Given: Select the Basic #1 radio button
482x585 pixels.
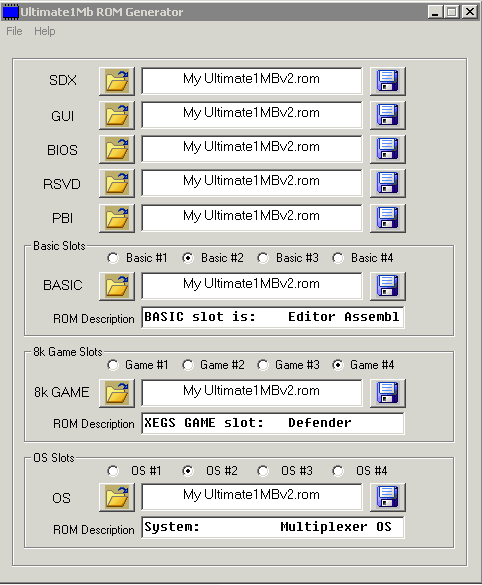Looking at the screenshot, I should pos(113,258).
